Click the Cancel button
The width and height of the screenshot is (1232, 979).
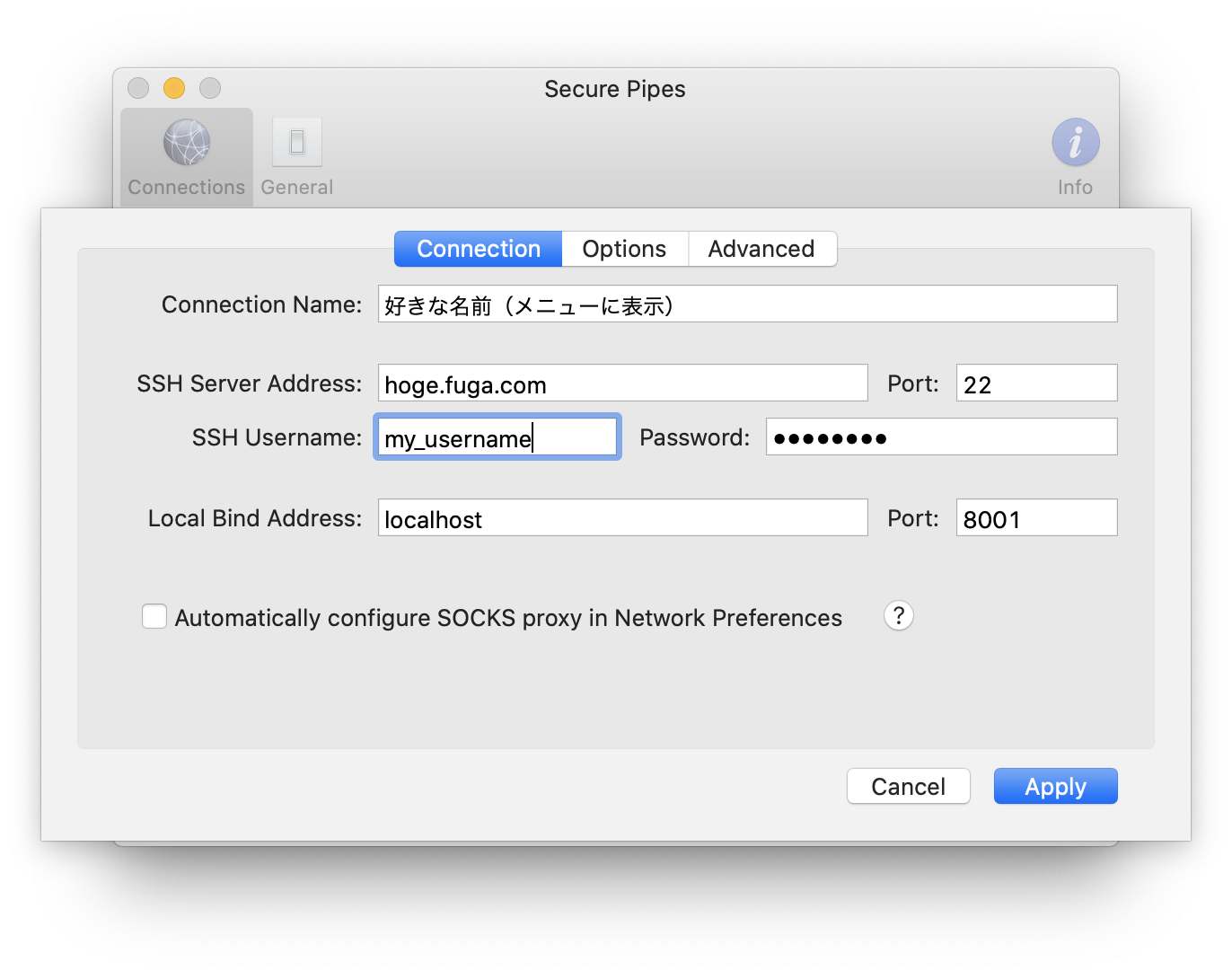click(x=909, y=787)
